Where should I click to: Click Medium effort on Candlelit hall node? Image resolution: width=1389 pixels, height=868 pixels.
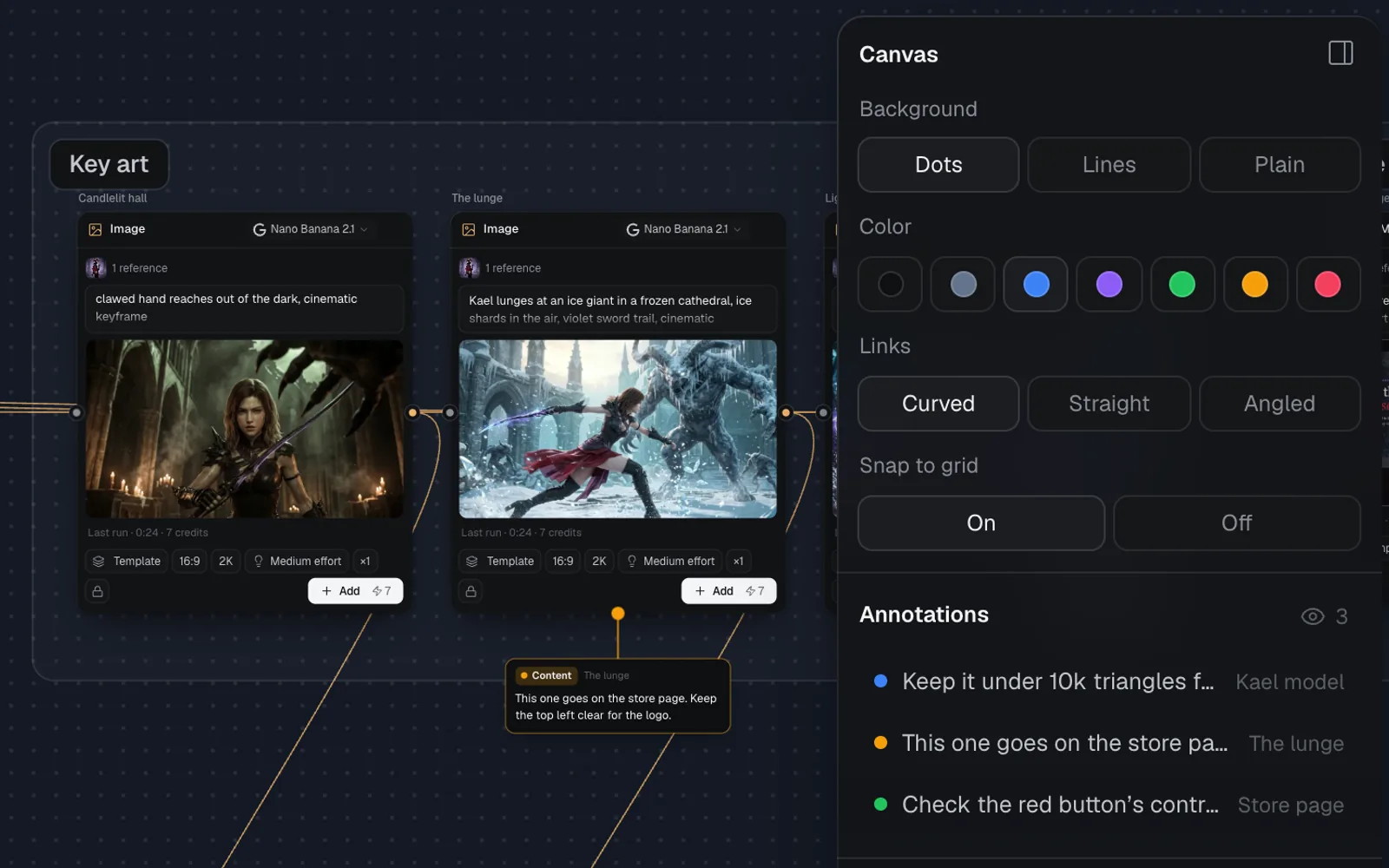pos(297,562)
